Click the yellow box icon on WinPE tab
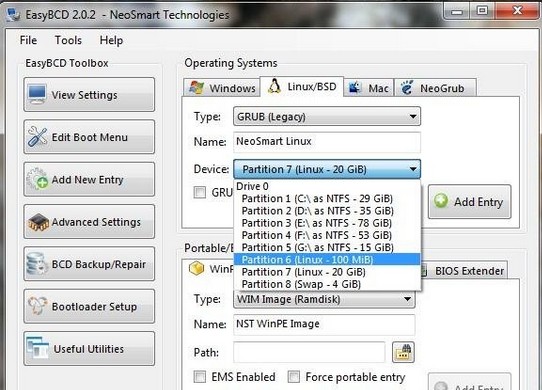The image size is (542, 390). [x=196, y=268]
